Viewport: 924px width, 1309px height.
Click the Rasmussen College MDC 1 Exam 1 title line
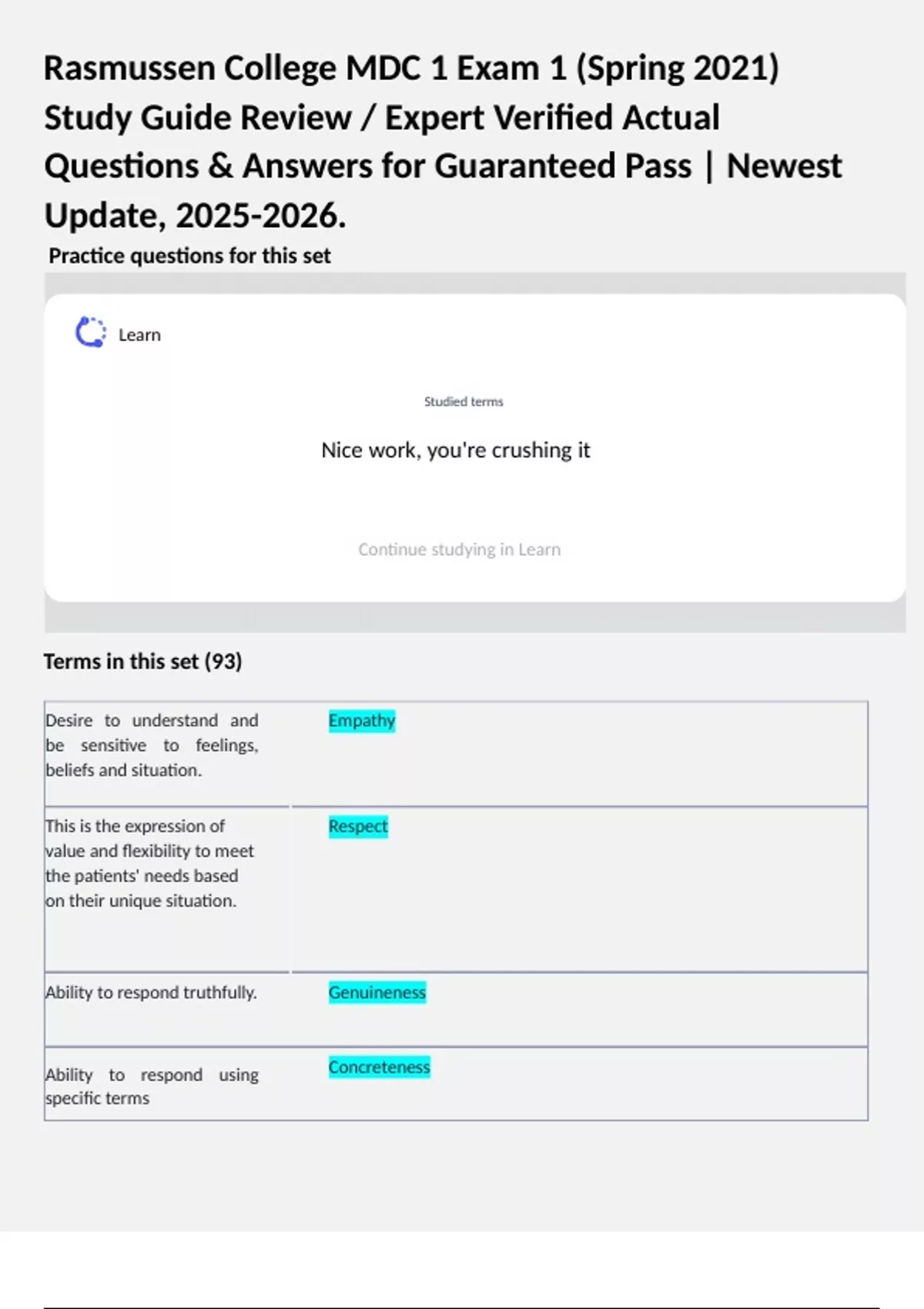[x=411, y=68]
